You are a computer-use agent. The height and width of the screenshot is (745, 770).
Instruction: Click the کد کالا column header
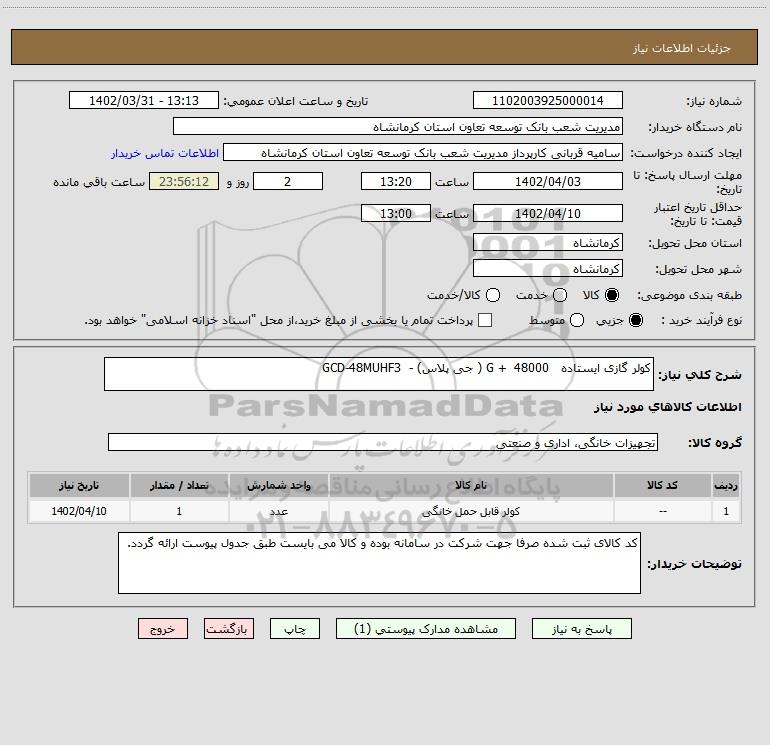662,485
